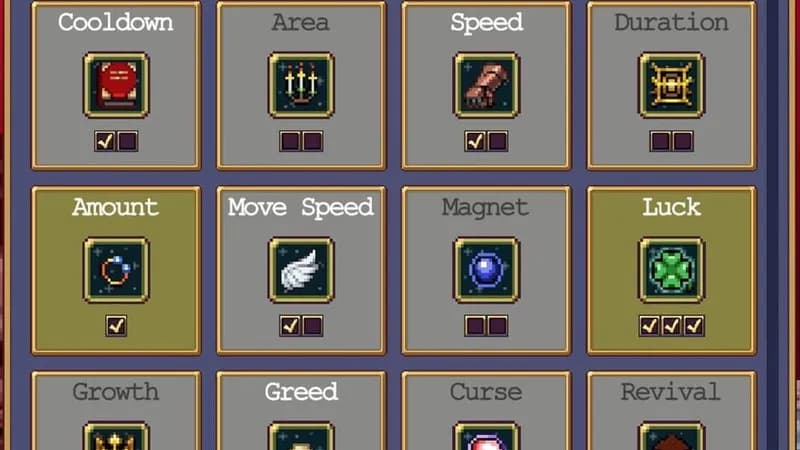Select the Curse power-up title
The width and height of the screenshot is (800, 450).
point(486,392)
